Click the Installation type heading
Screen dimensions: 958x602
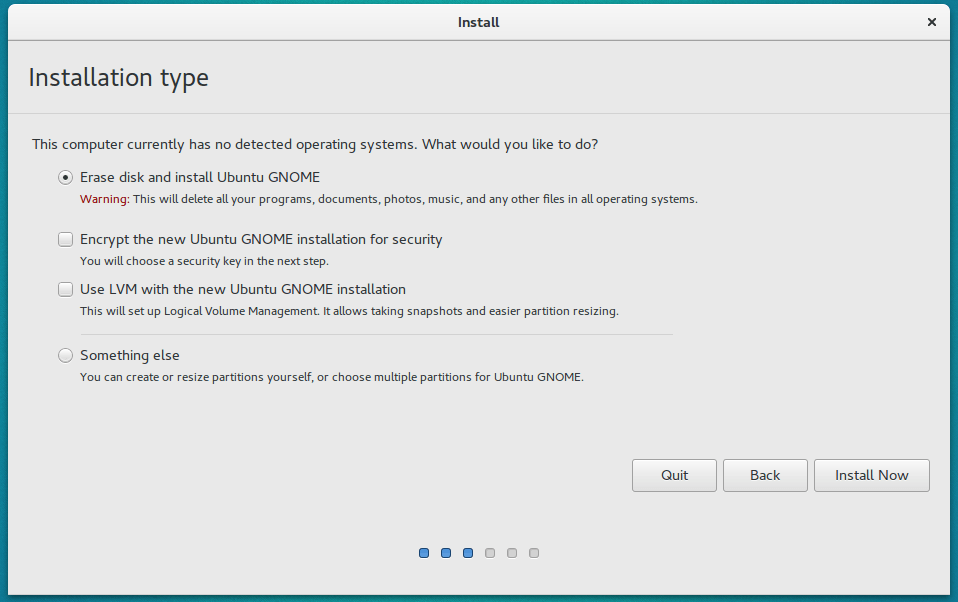[x=119, y=78]
